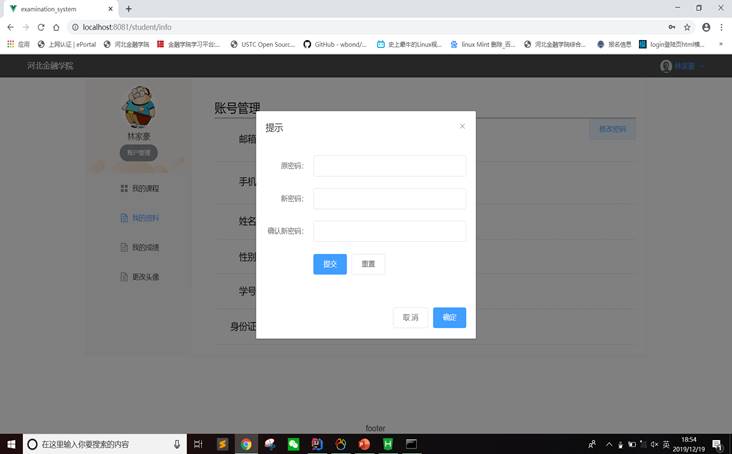Screen dimensions: 732x454
Task: Open the 应用 apps bookmark
Action: point(19,44)
